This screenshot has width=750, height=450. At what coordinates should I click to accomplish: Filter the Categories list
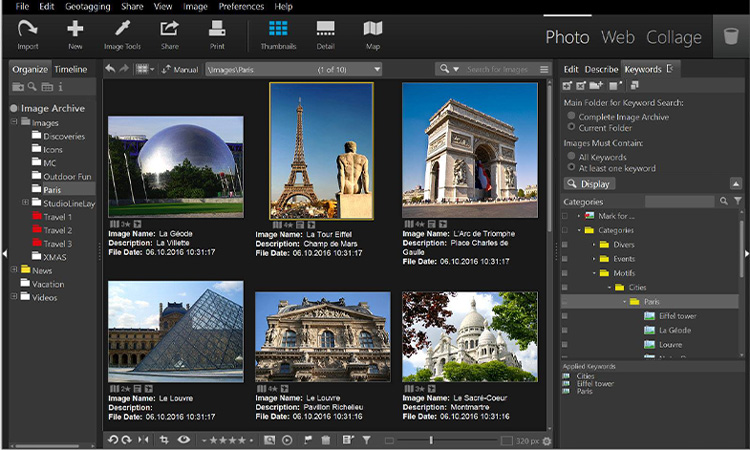tap(738, 201)
